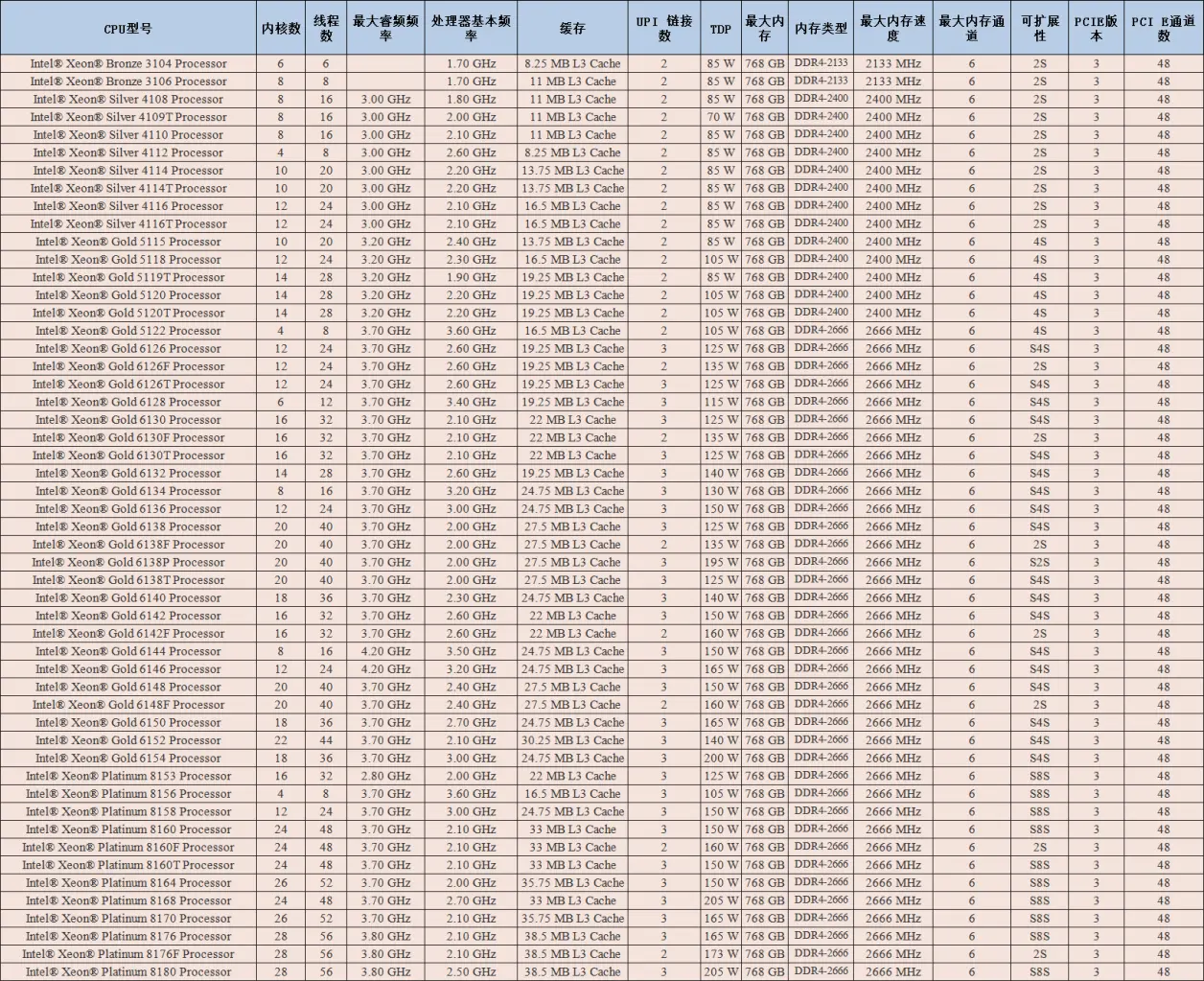Select the 44 thread count cell

[x=326, y=740]
